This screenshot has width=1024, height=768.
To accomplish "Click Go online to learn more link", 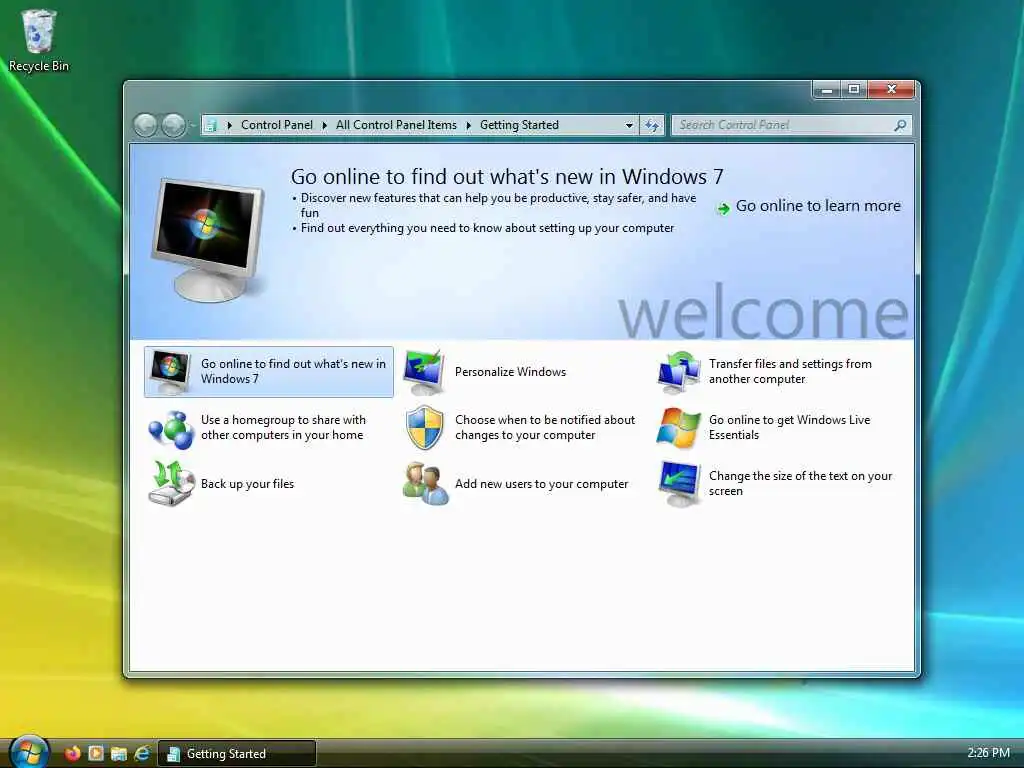I will pyautogui.click(x=818, y=206).
